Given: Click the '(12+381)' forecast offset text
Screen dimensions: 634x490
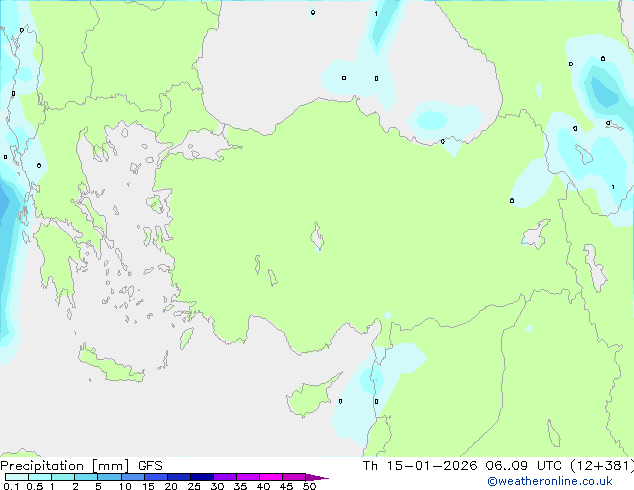Looking at the screenshot, I should pos(602,466).
